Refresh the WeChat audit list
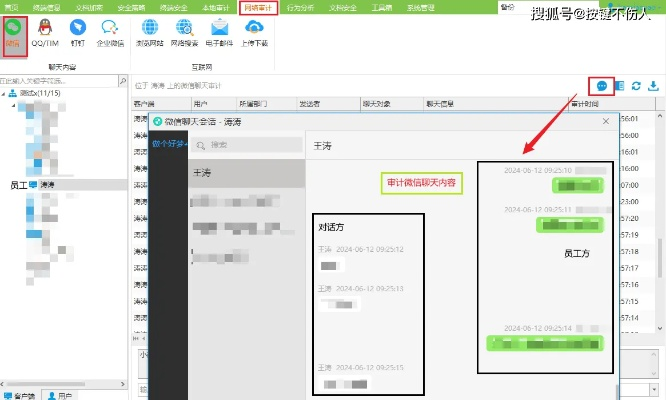Image resolution: width=666 pixels, height=400 pixels. click(636, 86)
